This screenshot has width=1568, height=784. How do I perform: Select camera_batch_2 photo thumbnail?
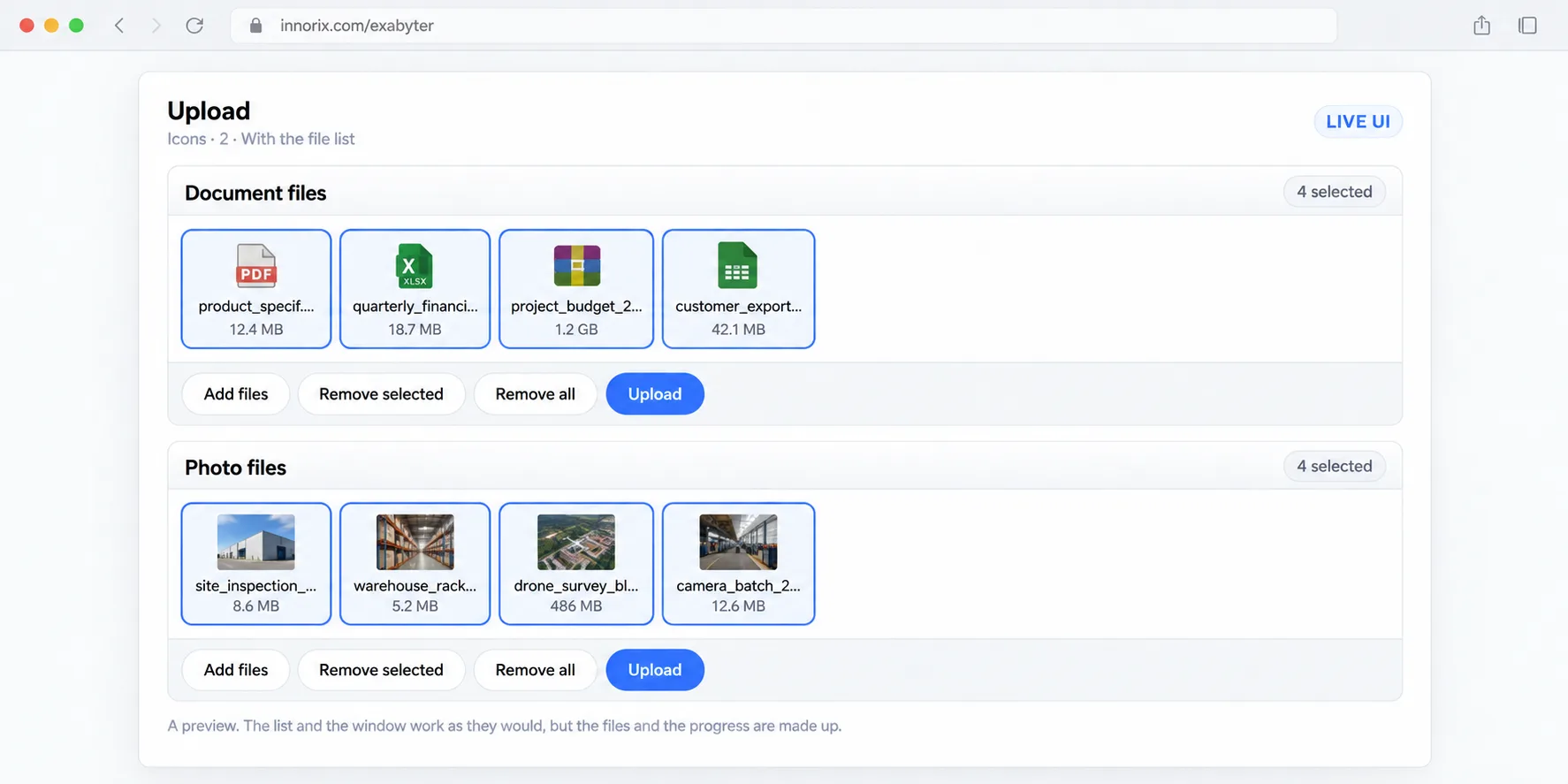point(738,542)
